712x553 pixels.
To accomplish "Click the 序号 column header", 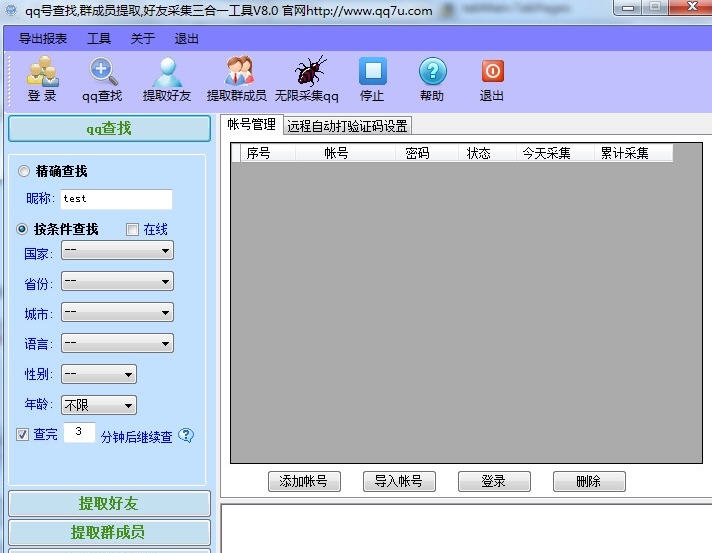I will coord(268,153).
